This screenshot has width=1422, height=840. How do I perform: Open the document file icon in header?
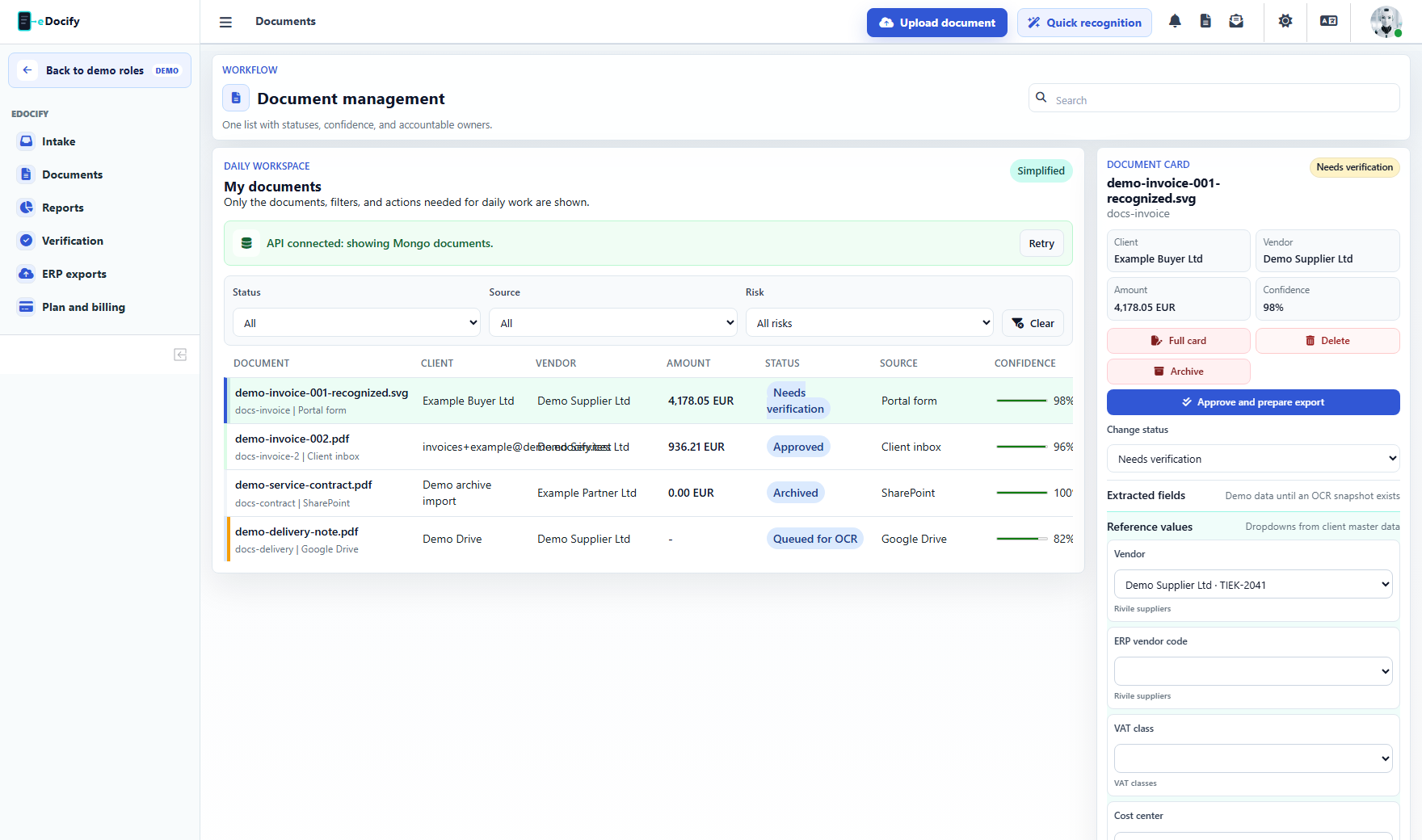[x=1205, y=22]
